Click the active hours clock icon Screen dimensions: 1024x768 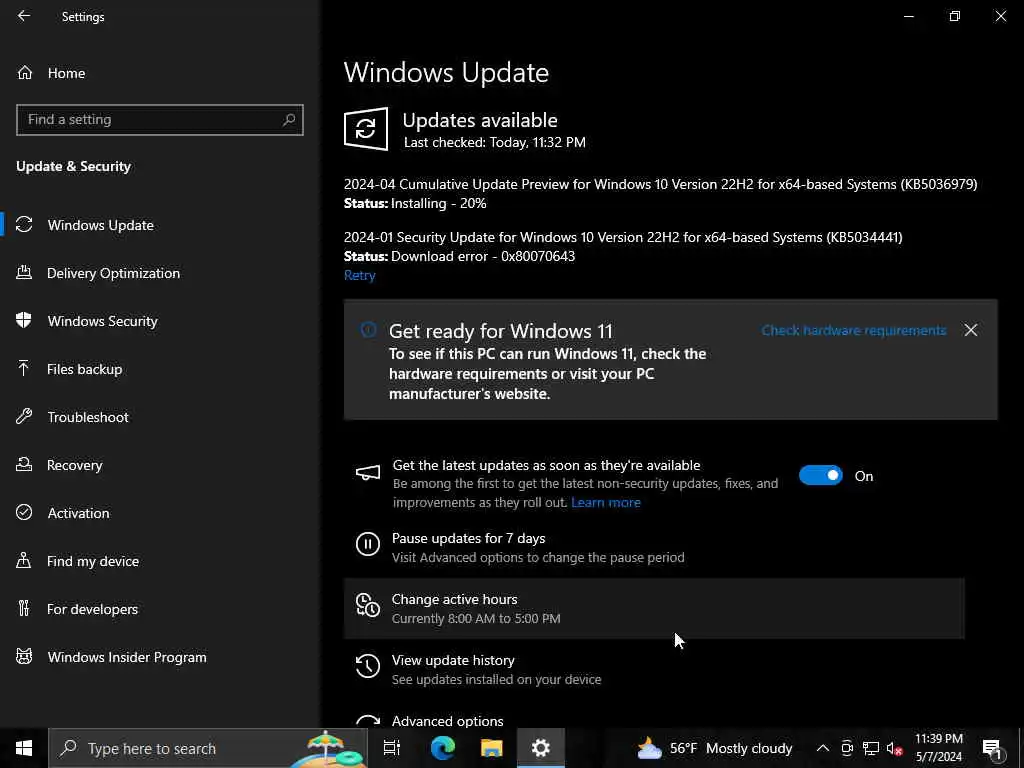368,605
